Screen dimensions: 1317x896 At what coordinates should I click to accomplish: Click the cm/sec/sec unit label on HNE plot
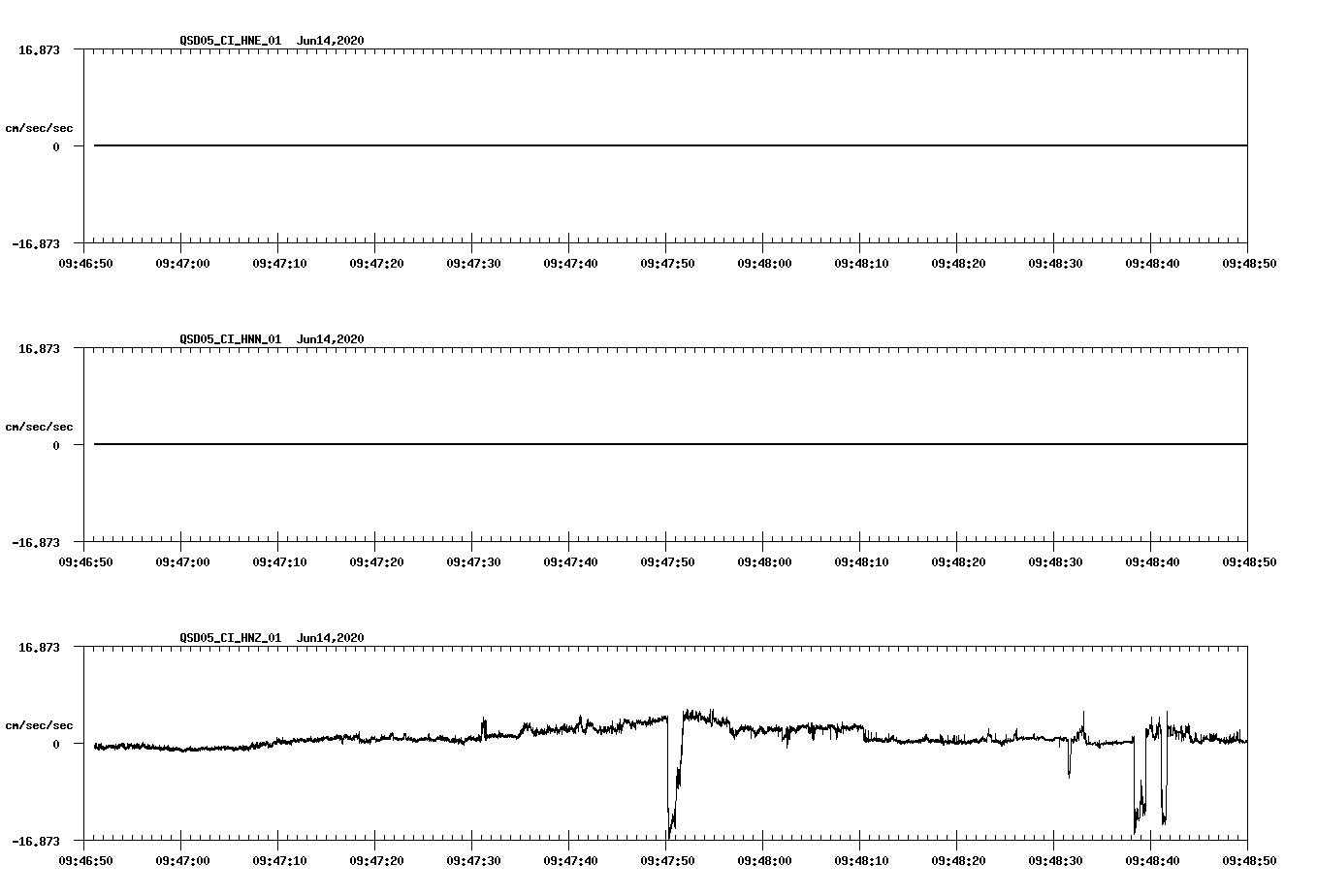point(39,128)
